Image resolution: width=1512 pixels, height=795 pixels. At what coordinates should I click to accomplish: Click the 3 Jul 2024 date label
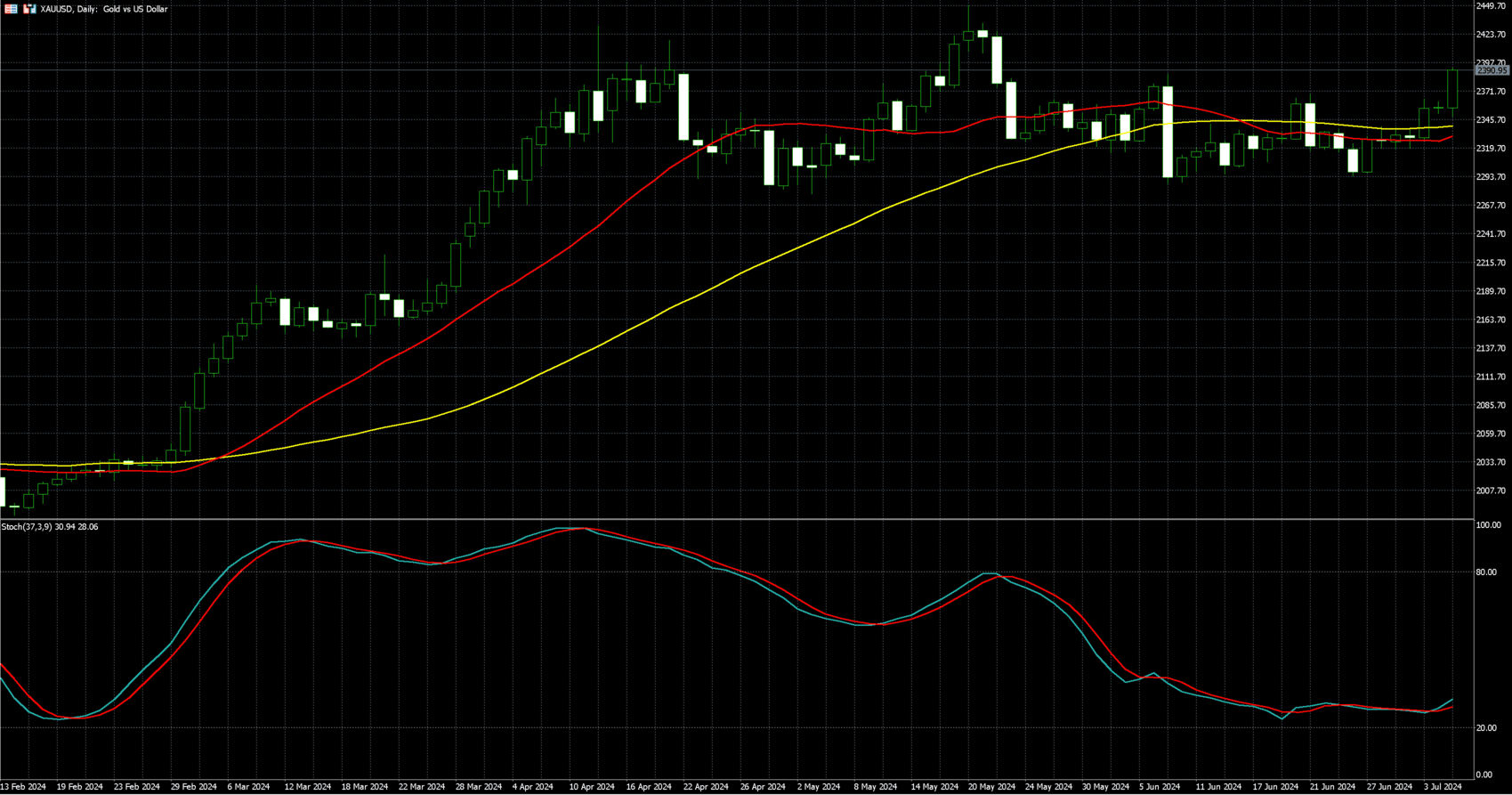1441,787
